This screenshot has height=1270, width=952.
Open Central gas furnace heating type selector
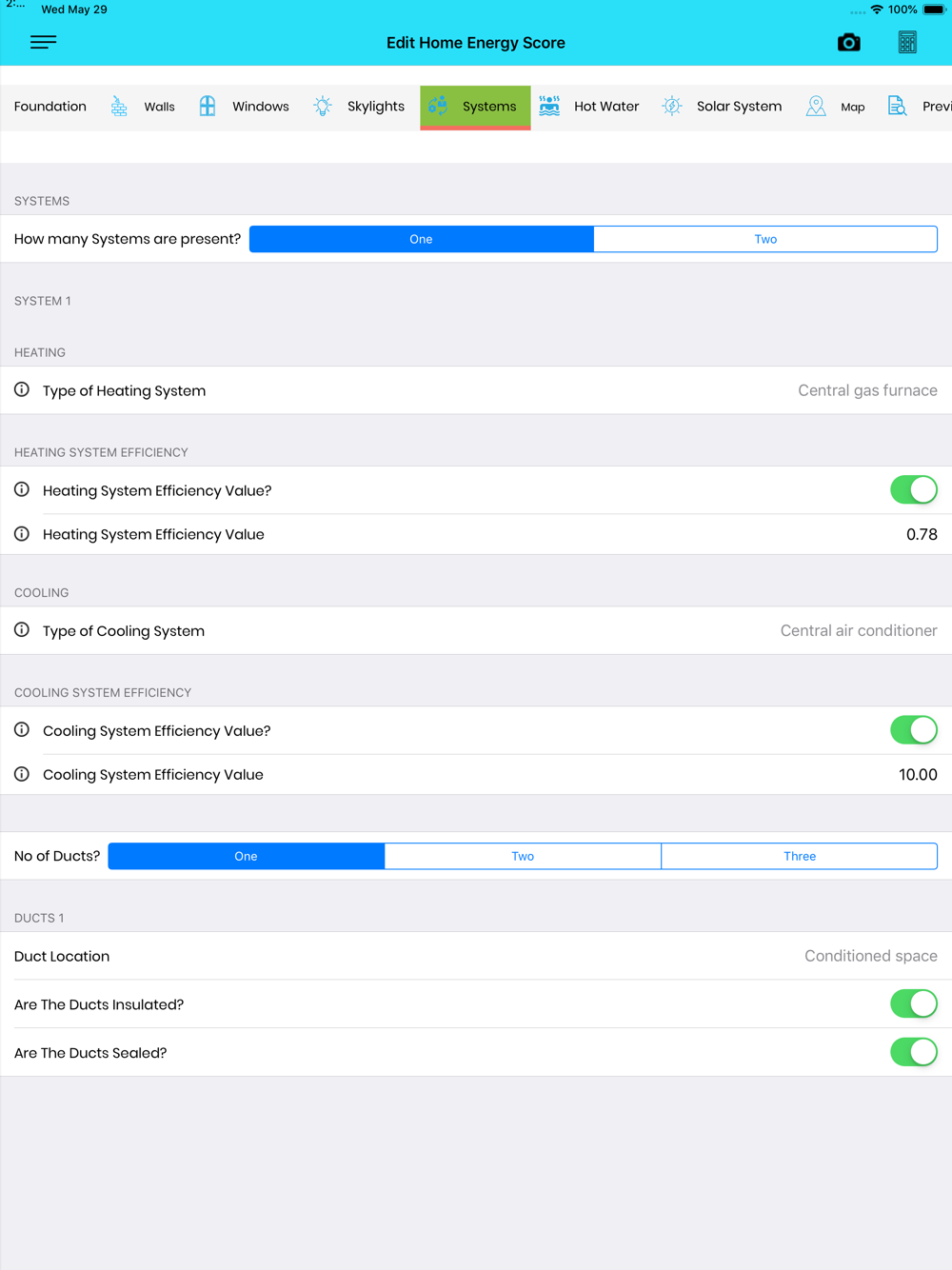click(866, 390)
